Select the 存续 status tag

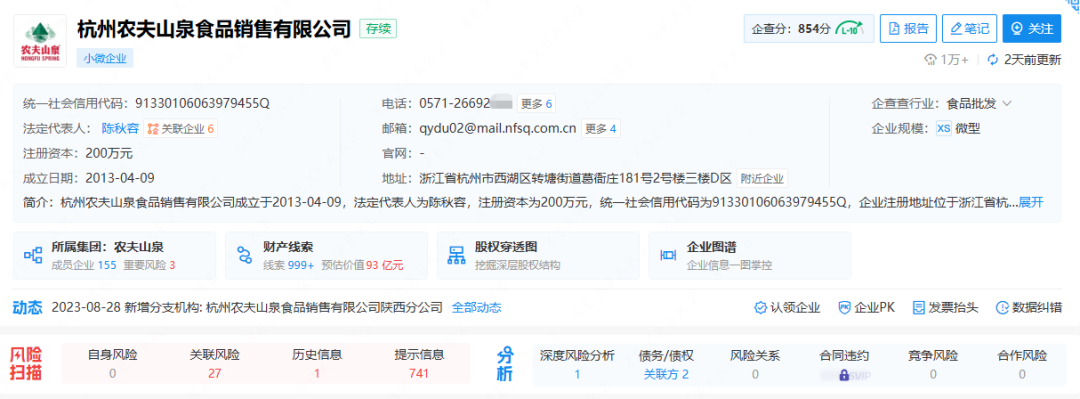[x=378, y=29]
